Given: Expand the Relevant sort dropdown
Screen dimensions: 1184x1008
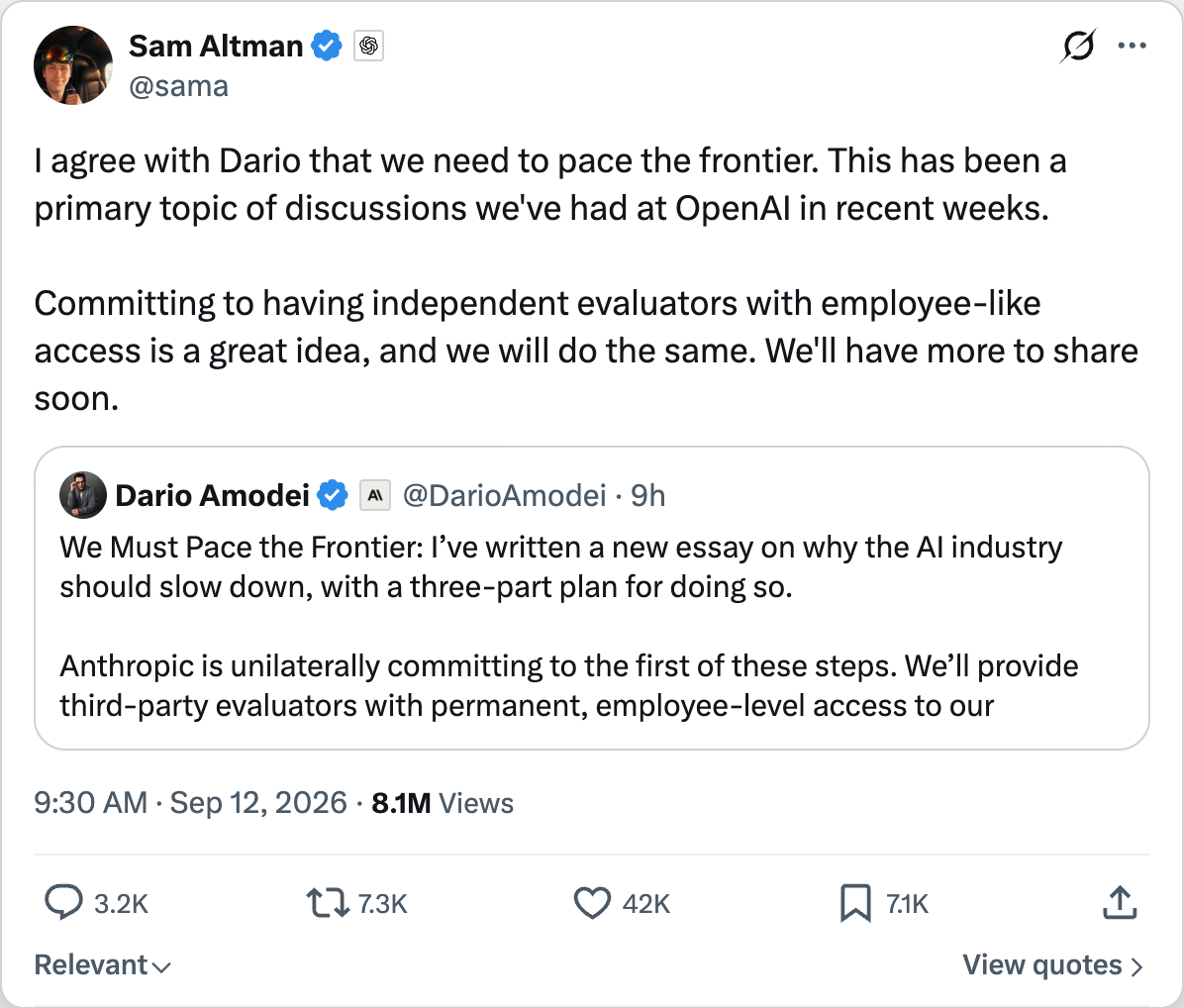Looking at the screenshot, I should tap(103, 965).
